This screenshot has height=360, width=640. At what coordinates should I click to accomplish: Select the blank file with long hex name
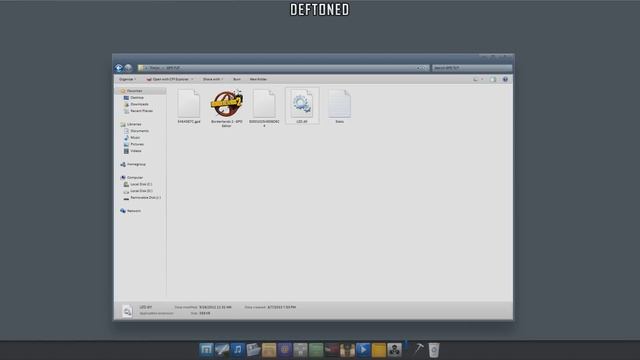264,108
